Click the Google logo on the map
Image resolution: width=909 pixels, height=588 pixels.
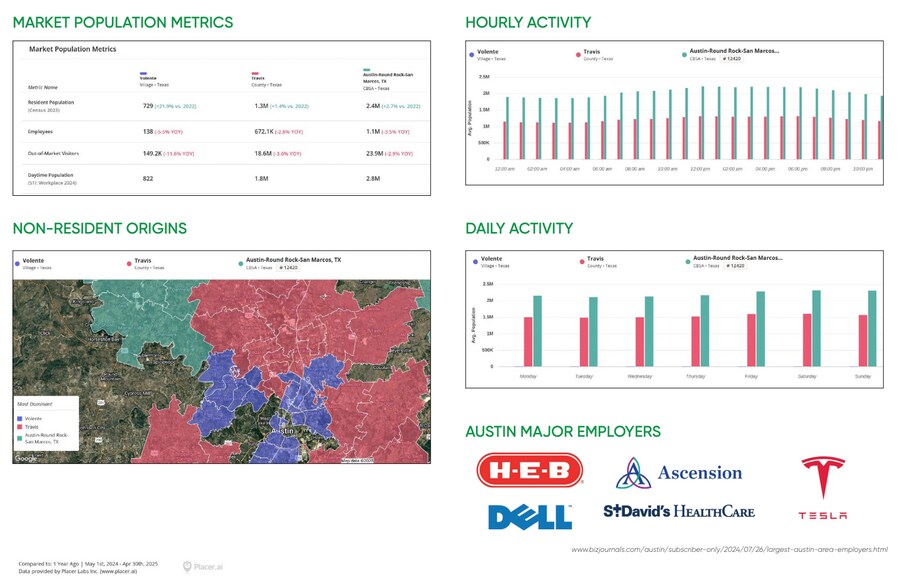(x=26, y=458)
